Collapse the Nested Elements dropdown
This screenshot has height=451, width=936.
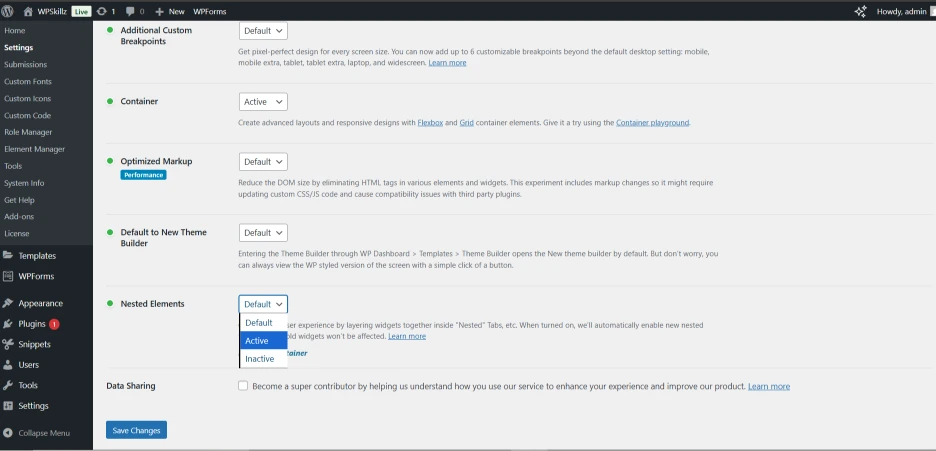click(x=263, y=304)
